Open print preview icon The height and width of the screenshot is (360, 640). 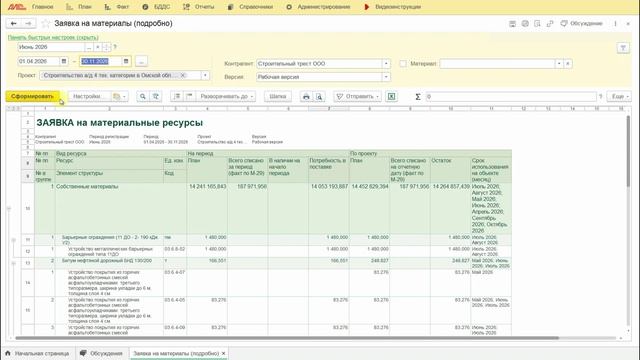click(319, 97)
